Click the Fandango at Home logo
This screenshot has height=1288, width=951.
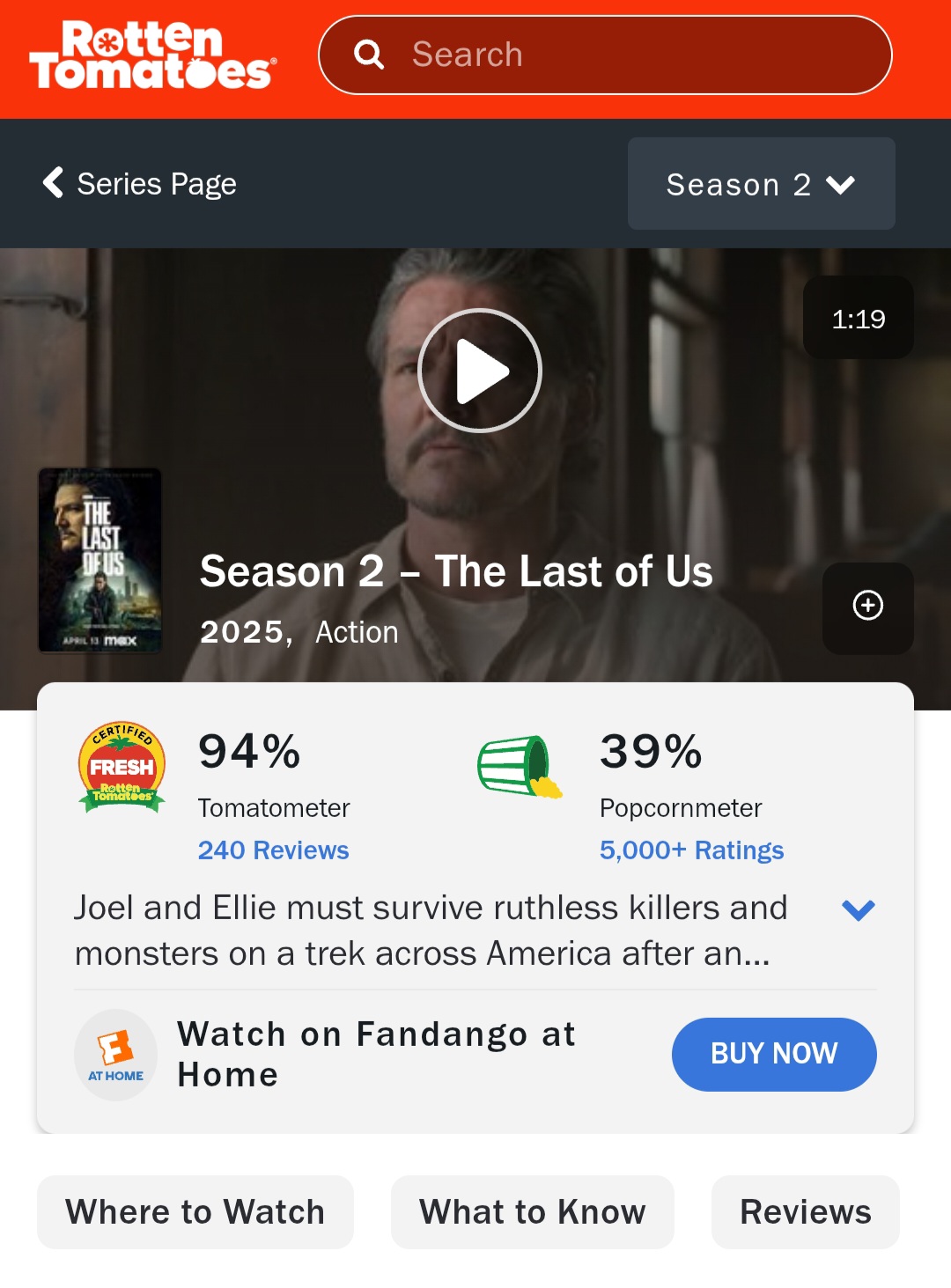coord(115,1055)
